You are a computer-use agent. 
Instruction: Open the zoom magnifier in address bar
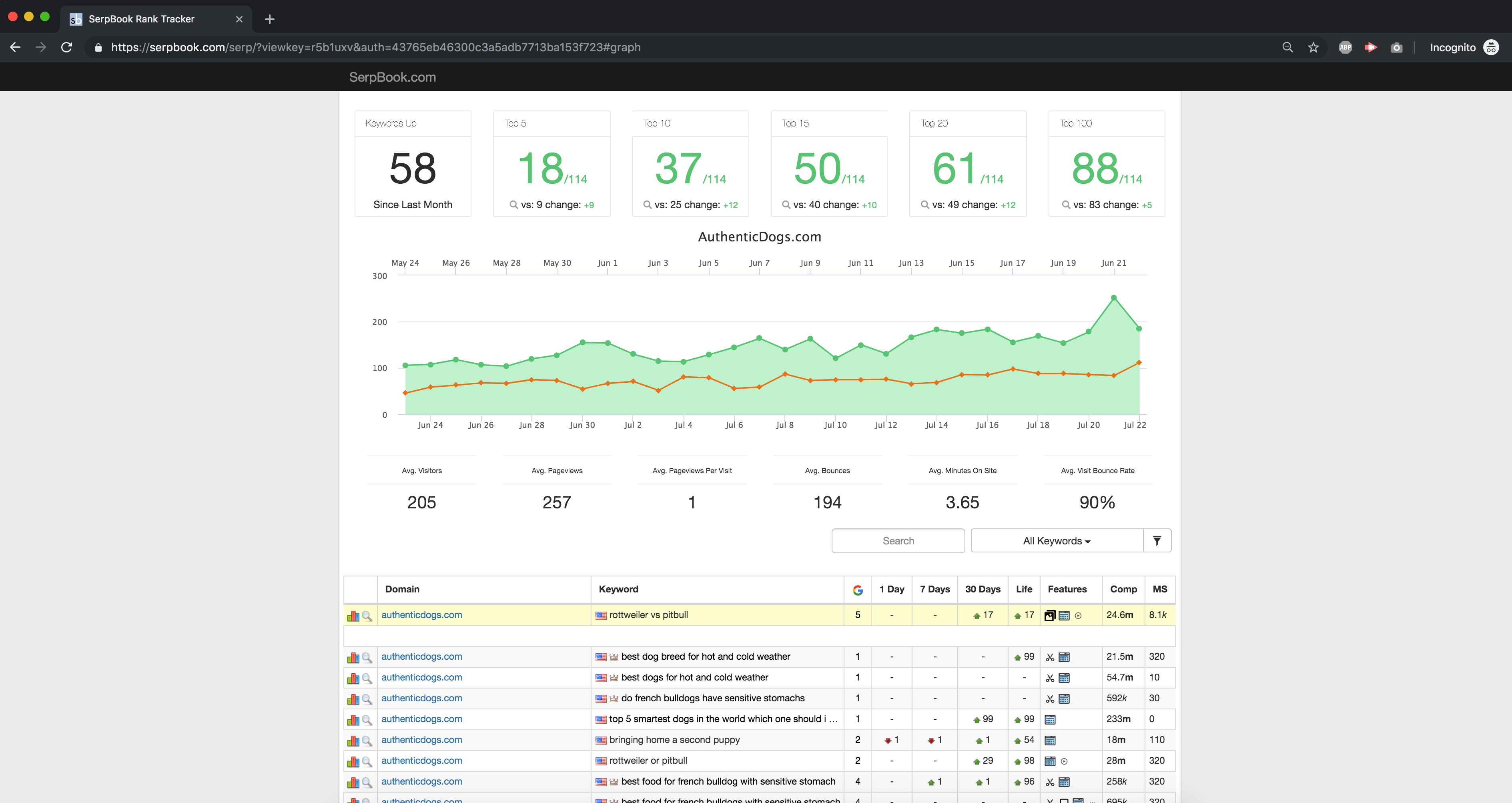1287,47
